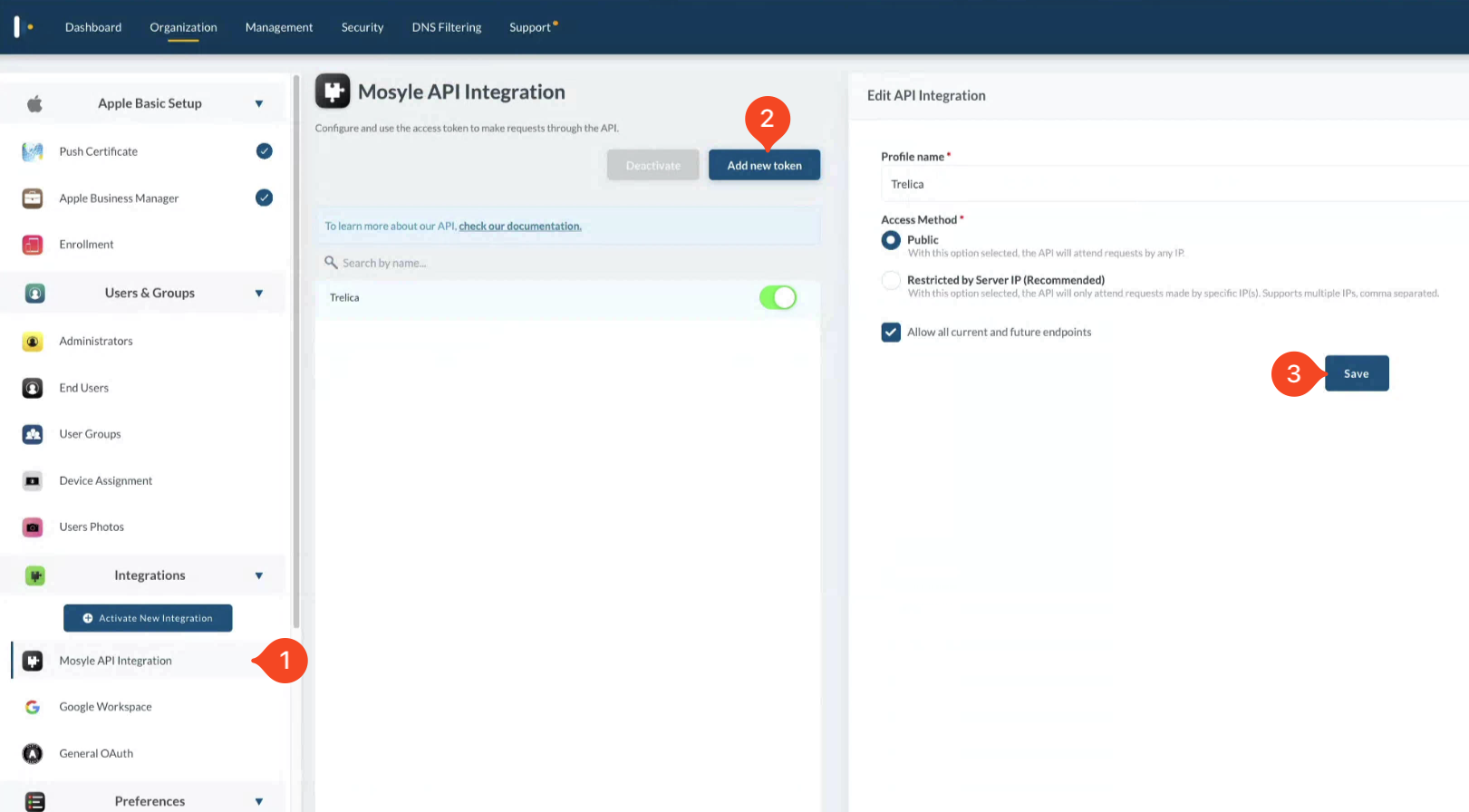Open the Dashboard tab

point(93,27)
